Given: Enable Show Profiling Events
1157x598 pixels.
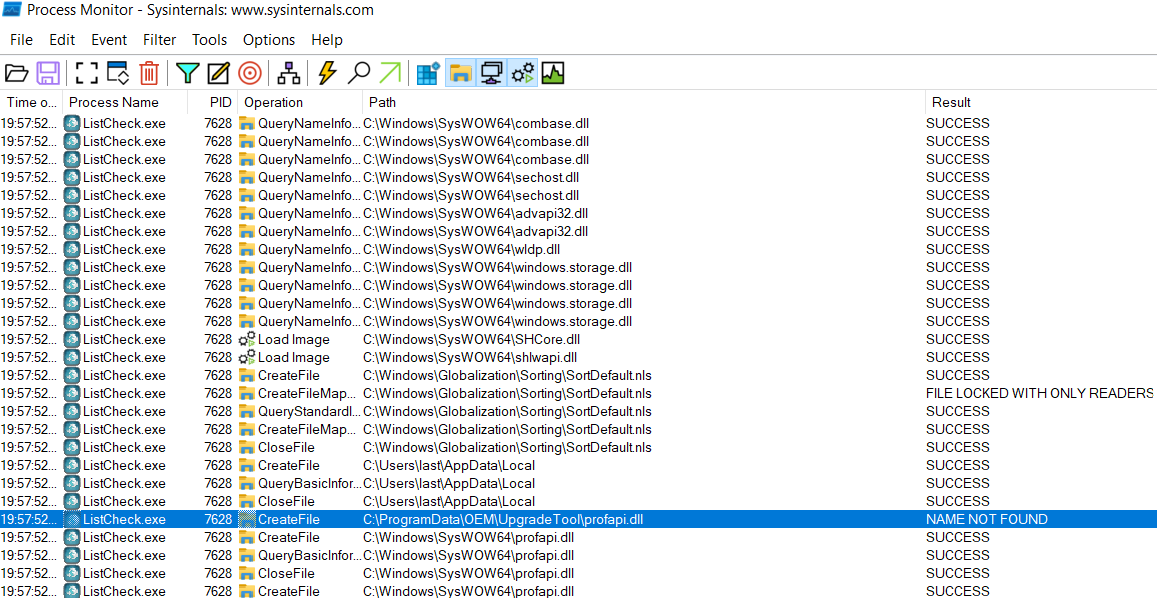Looking at the screenshot, I should (552, 72).
